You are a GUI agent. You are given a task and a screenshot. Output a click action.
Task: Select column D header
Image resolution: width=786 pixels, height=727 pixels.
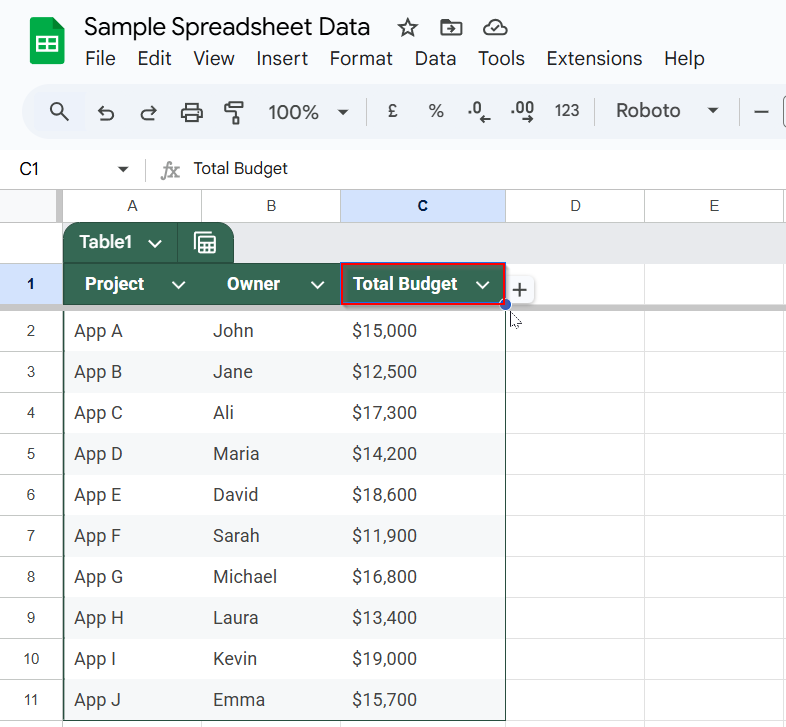tap(575, 206)
